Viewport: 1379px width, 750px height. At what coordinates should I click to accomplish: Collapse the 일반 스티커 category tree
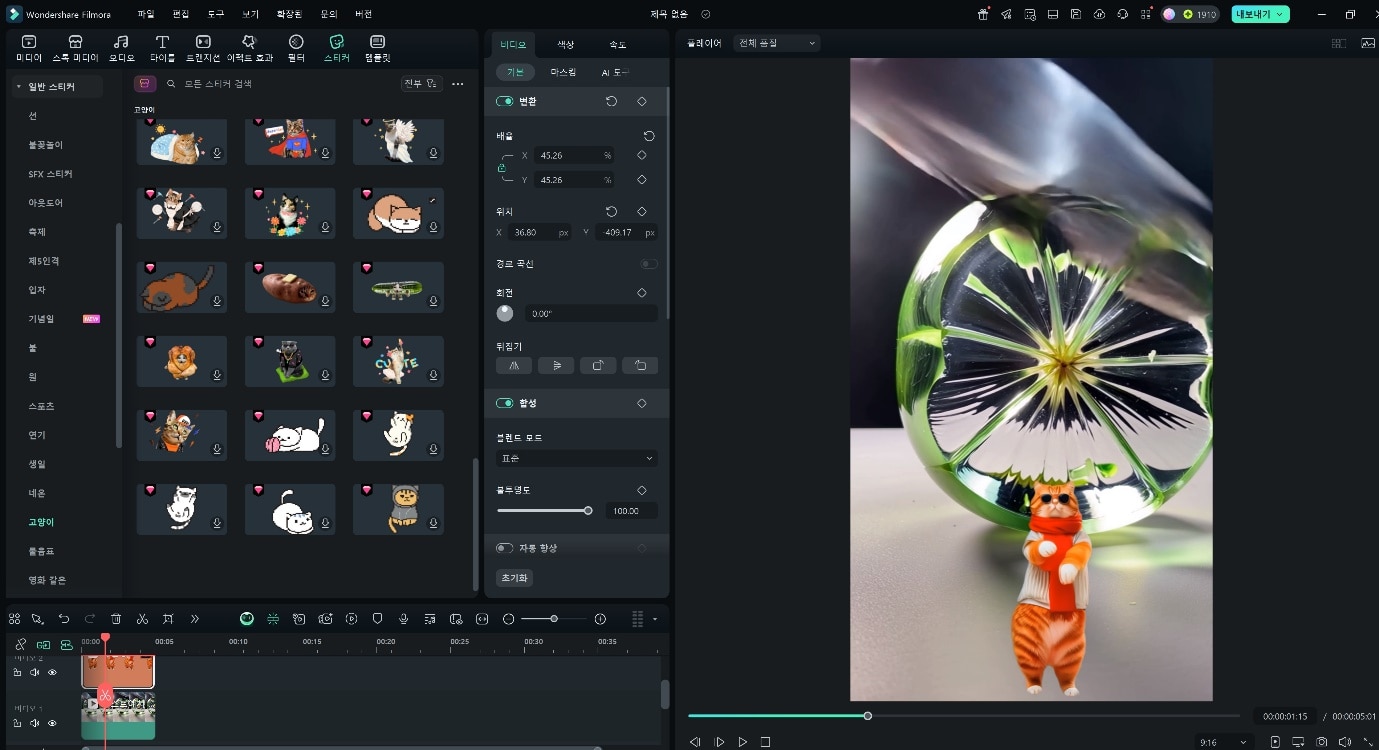click(x=19, y=87)
